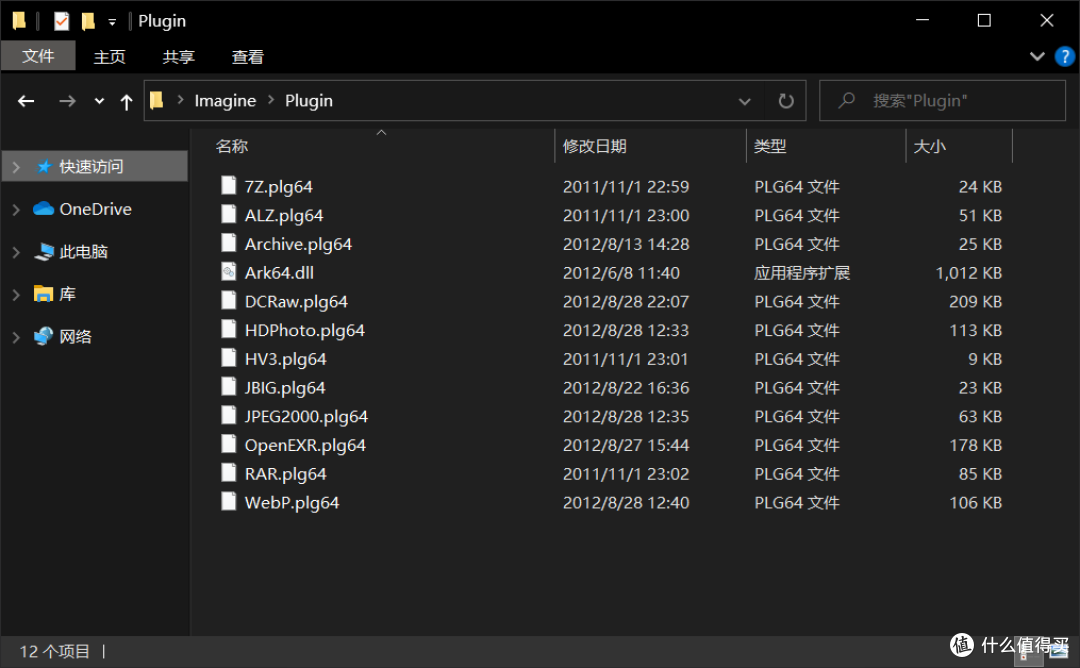Screen dimensions: 1080x668
Task: Refresh the Plugin folder view
Action: [x=786, y=101]
